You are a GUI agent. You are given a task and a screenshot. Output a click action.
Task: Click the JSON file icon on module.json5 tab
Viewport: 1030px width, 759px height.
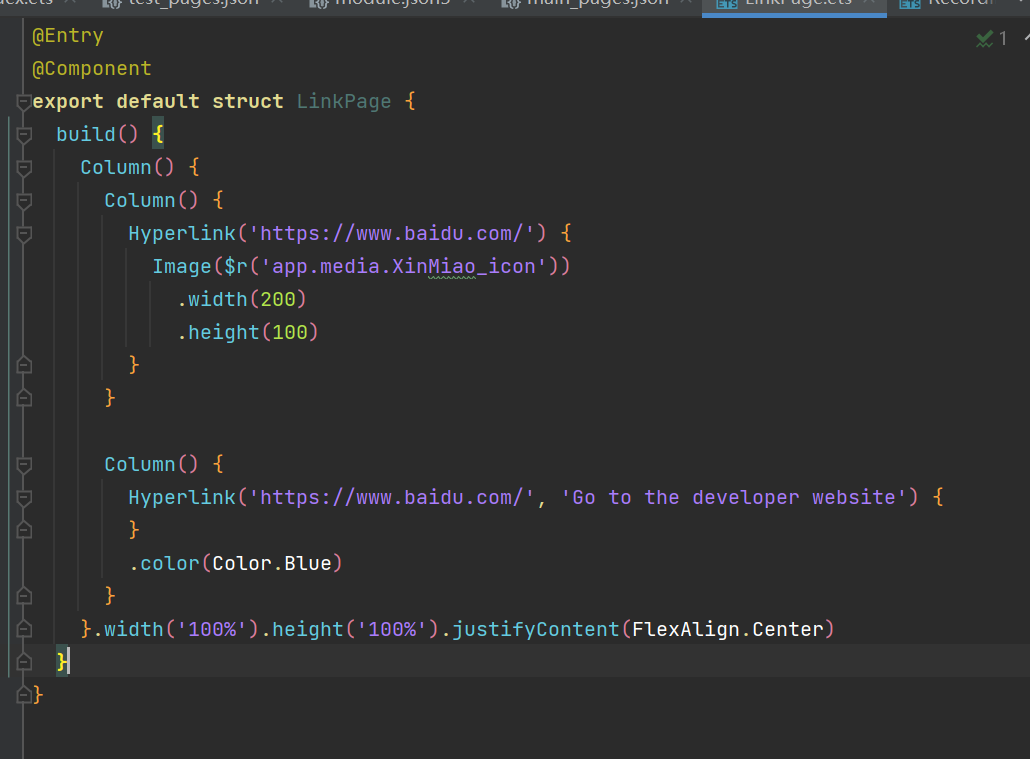click(319, 3)
